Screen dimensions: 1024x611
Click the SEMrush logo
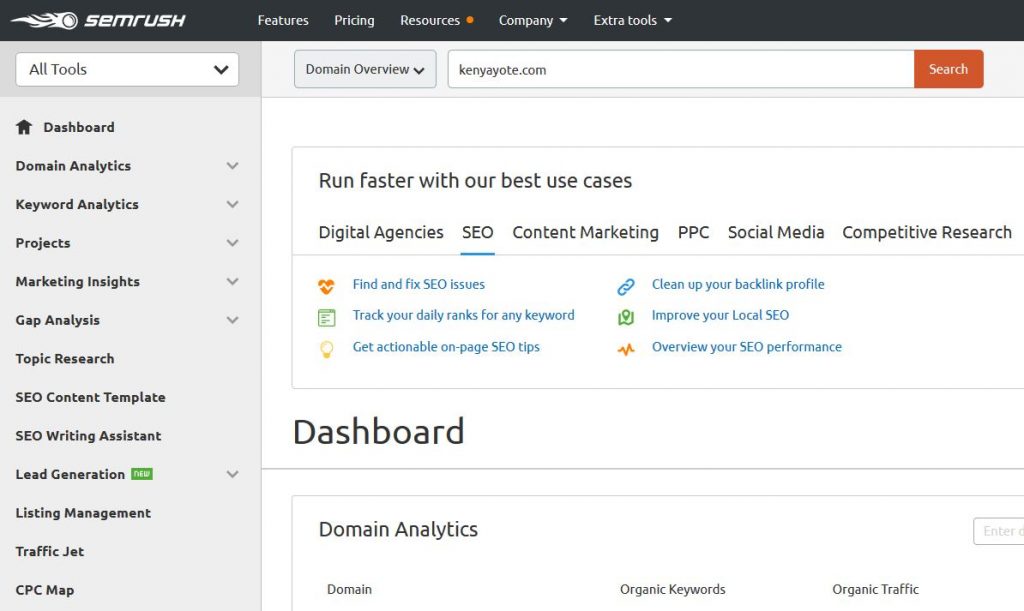pyautogui.click(x=99, y=20)
